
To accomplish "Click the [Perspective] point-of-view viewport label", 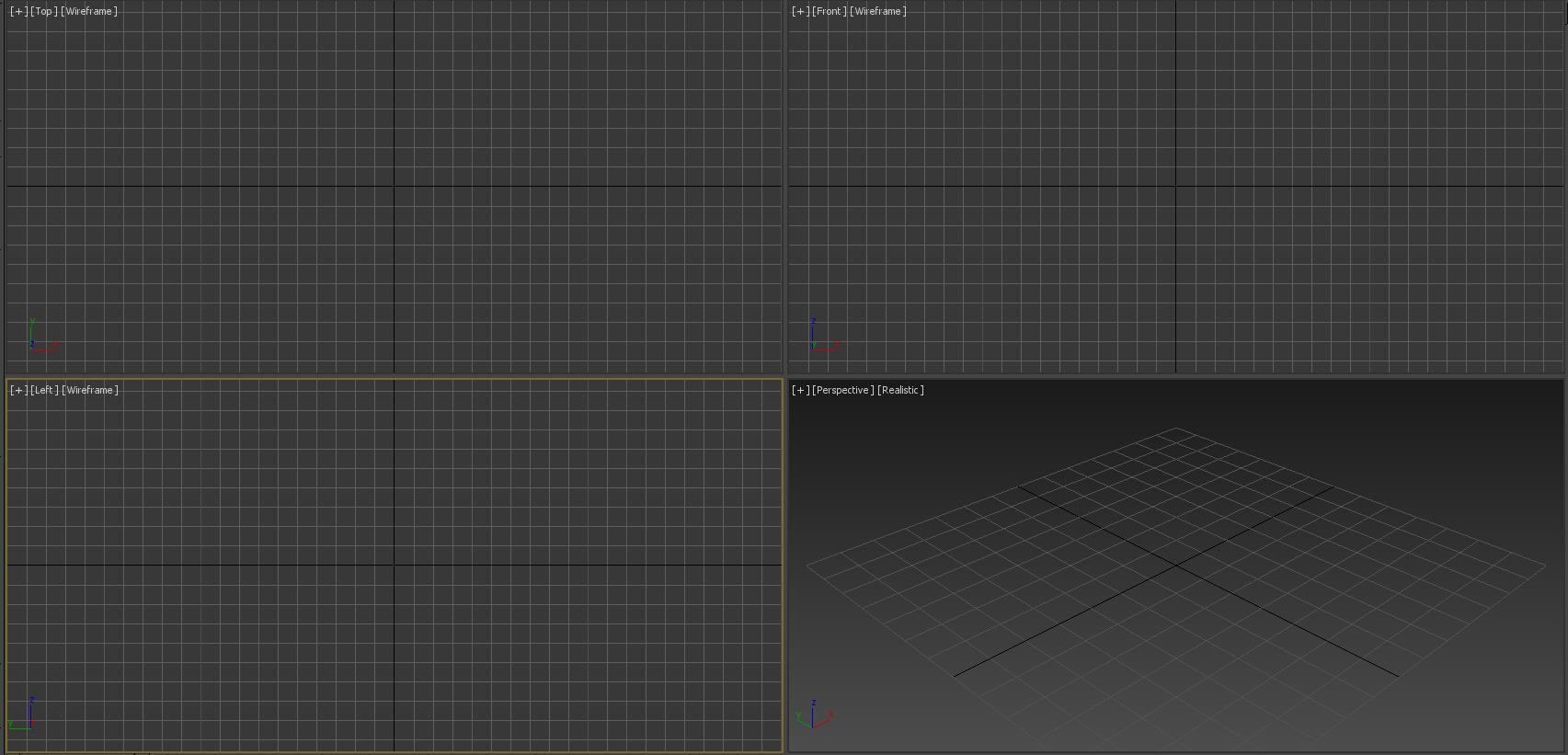I will tap(843, 390).
